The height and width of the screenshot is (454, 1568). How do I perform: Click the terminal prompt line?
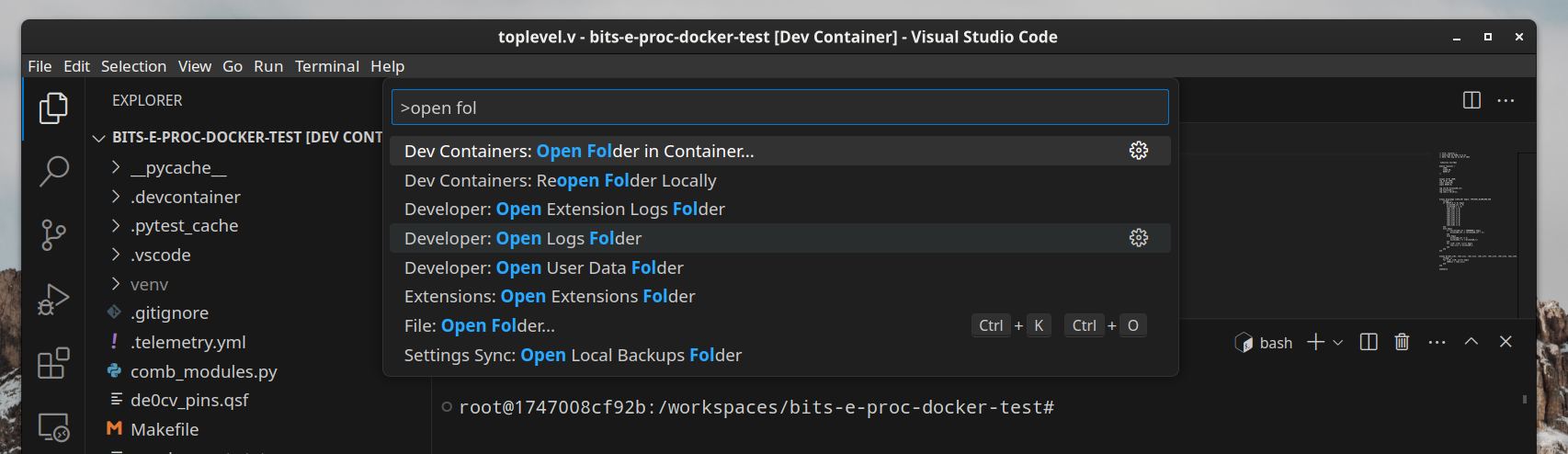[756, 407]
